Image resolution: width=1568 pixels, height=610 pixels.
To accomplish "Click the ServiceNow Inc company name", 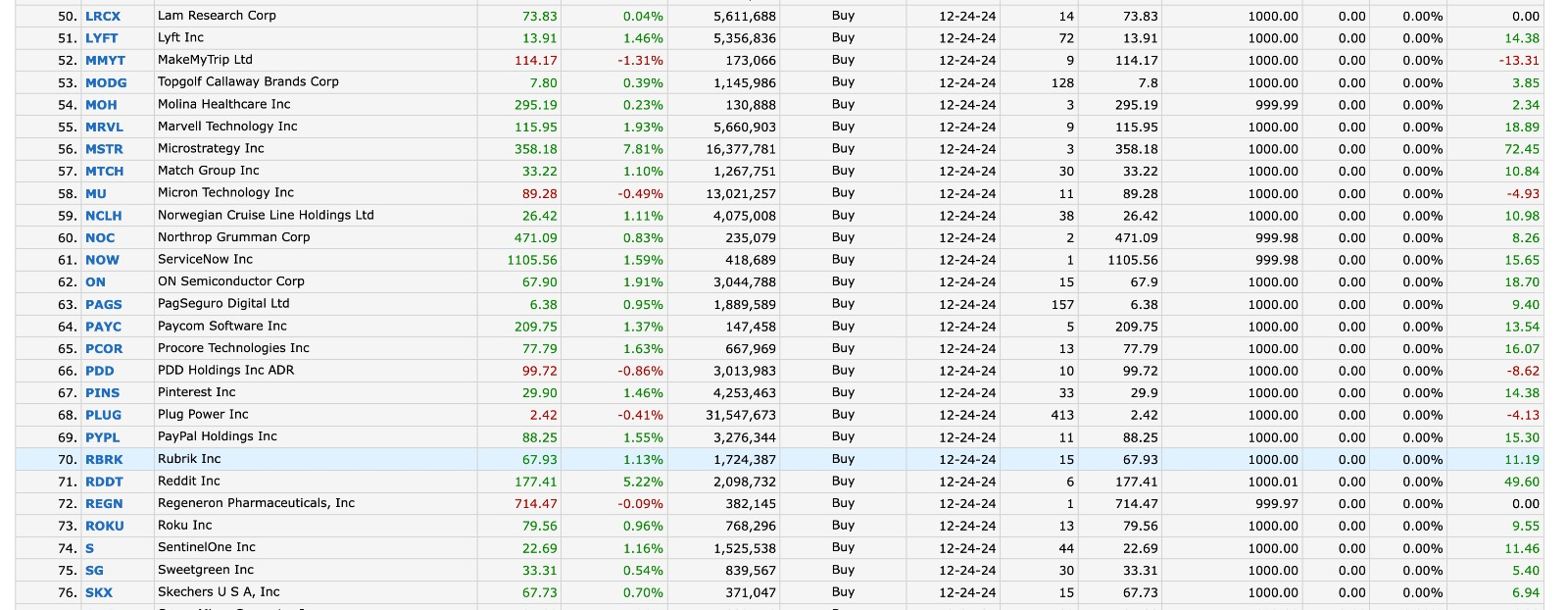I will (205, 260).
